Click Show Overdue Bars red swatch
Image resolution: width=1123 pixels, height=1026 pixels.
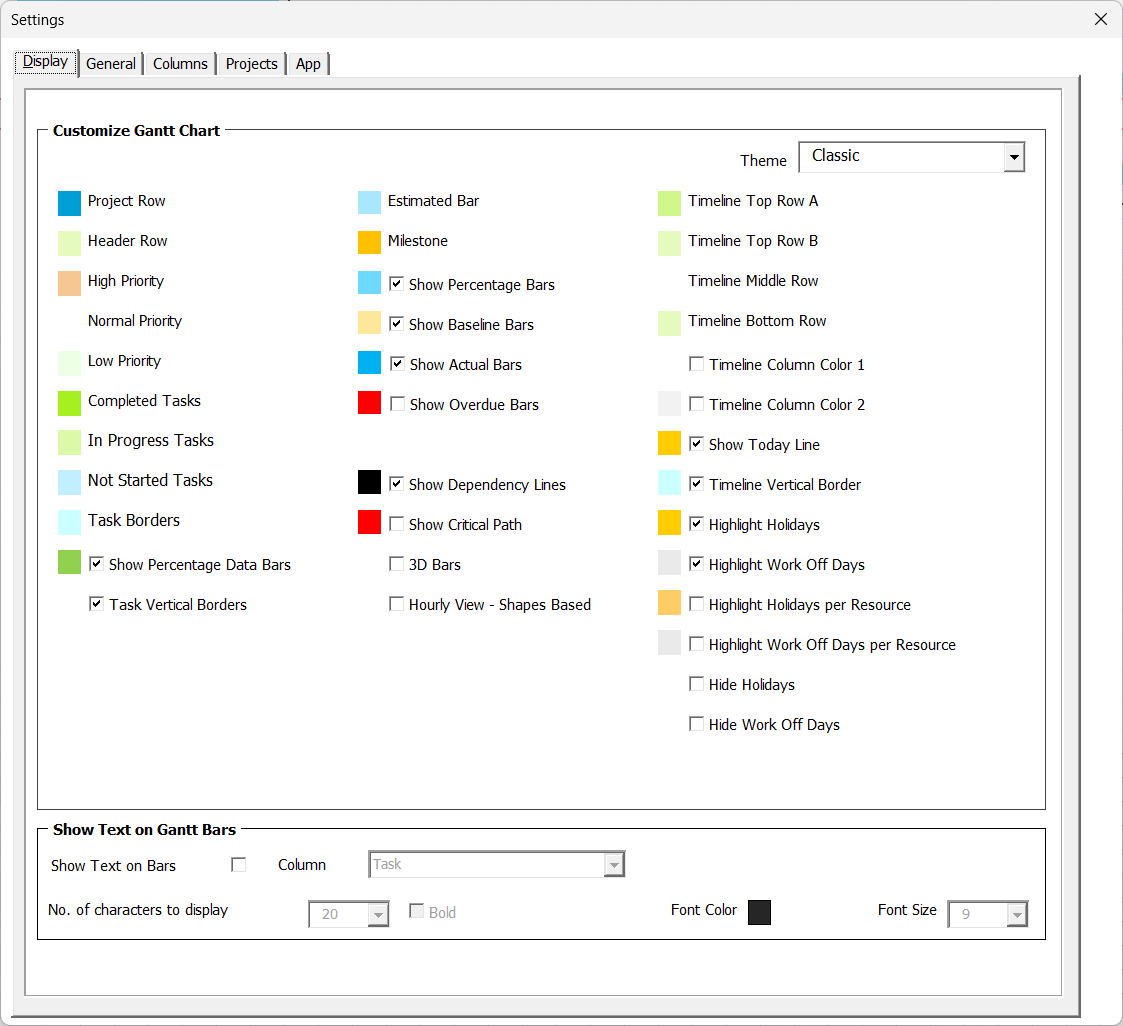click(370, 402)
